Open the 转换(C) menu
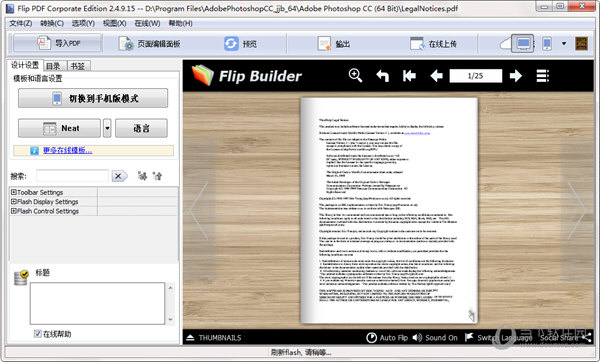Image resolution: width=600 pixels, height=362 pixels. point(52,23)
